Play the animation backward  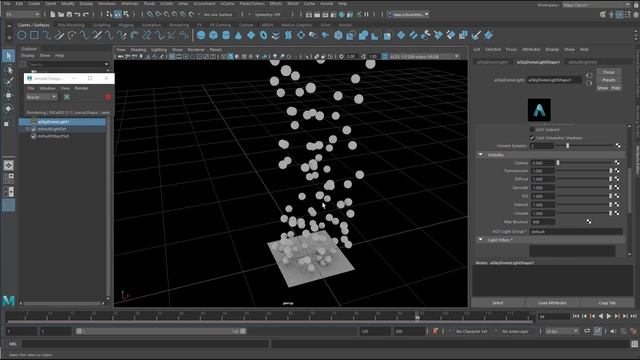pyautogui.click(x=601, y=316)
